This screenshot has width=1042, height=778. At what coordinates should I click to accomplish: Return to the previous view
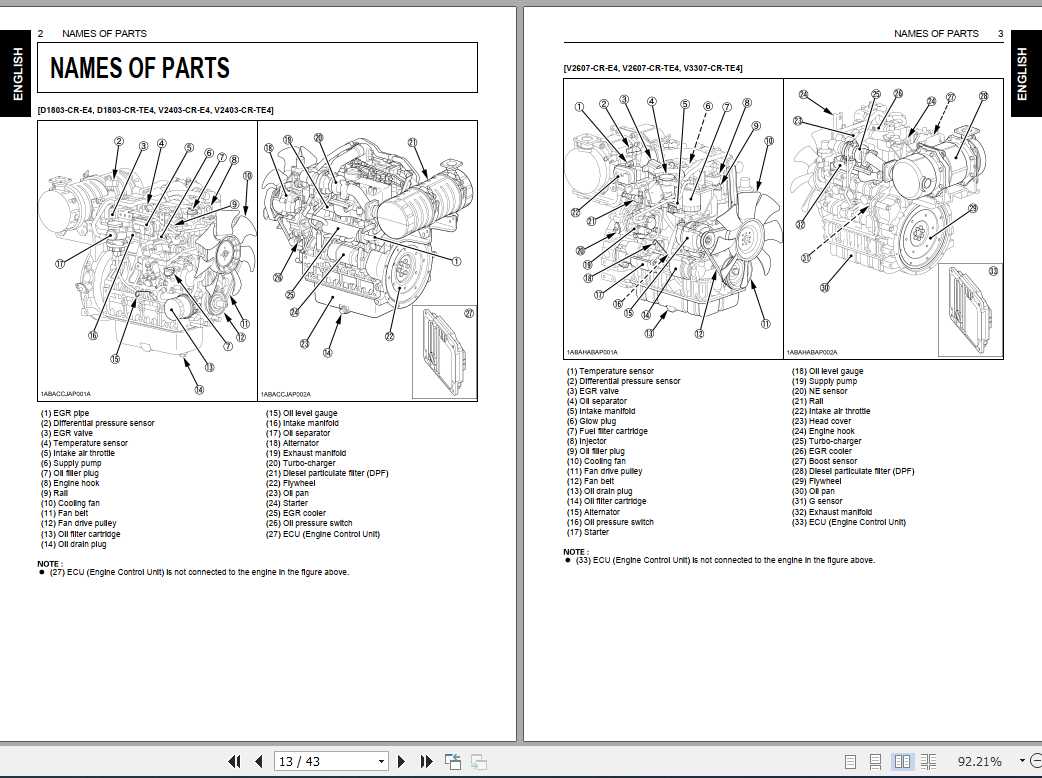pos(452,761)
